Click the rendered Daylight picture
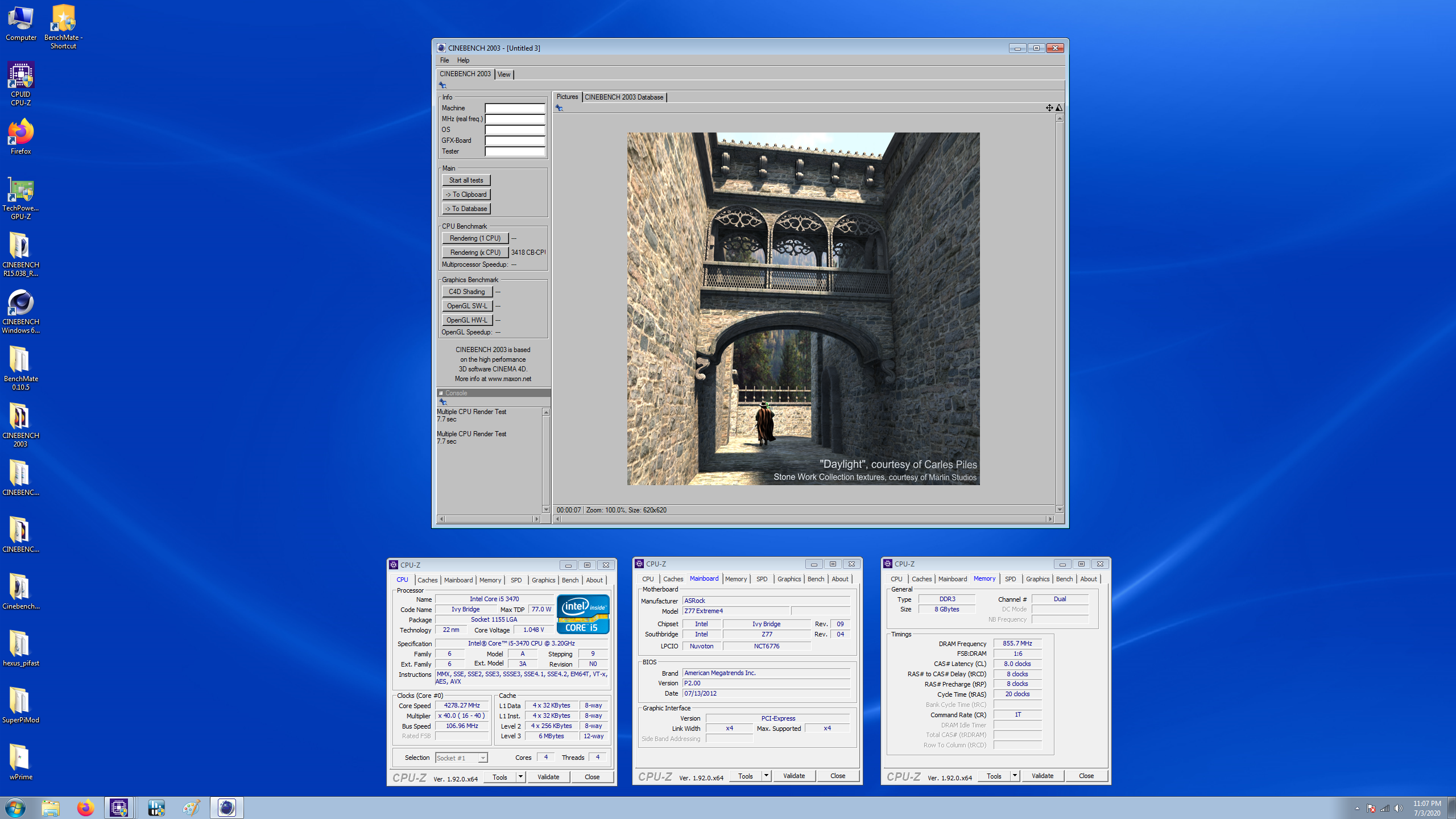1456x819 pixels. tap(803, 309)
